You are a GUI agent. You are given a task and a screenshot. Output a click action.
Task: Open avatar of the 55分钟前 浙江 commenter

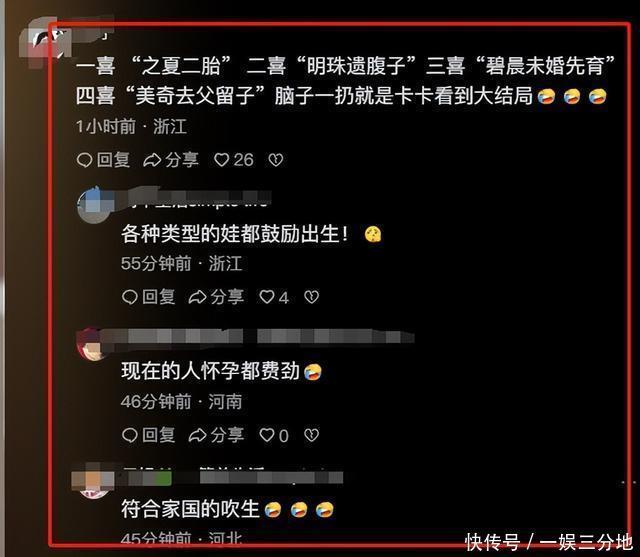point(95,205)
